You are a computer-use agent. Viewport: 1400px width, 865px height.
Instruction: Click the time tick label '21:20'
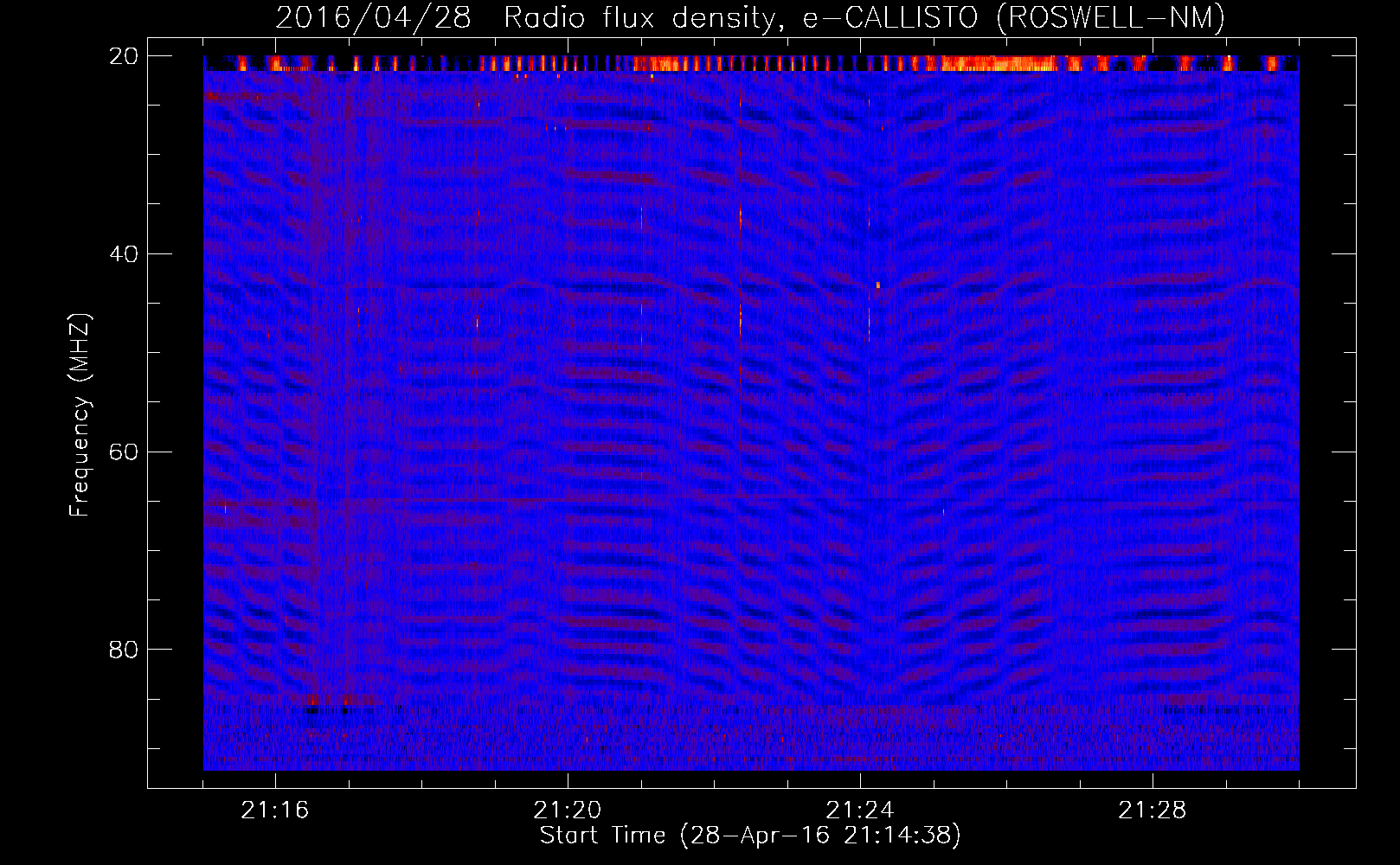pyautogui.click(x=568, y=811)
